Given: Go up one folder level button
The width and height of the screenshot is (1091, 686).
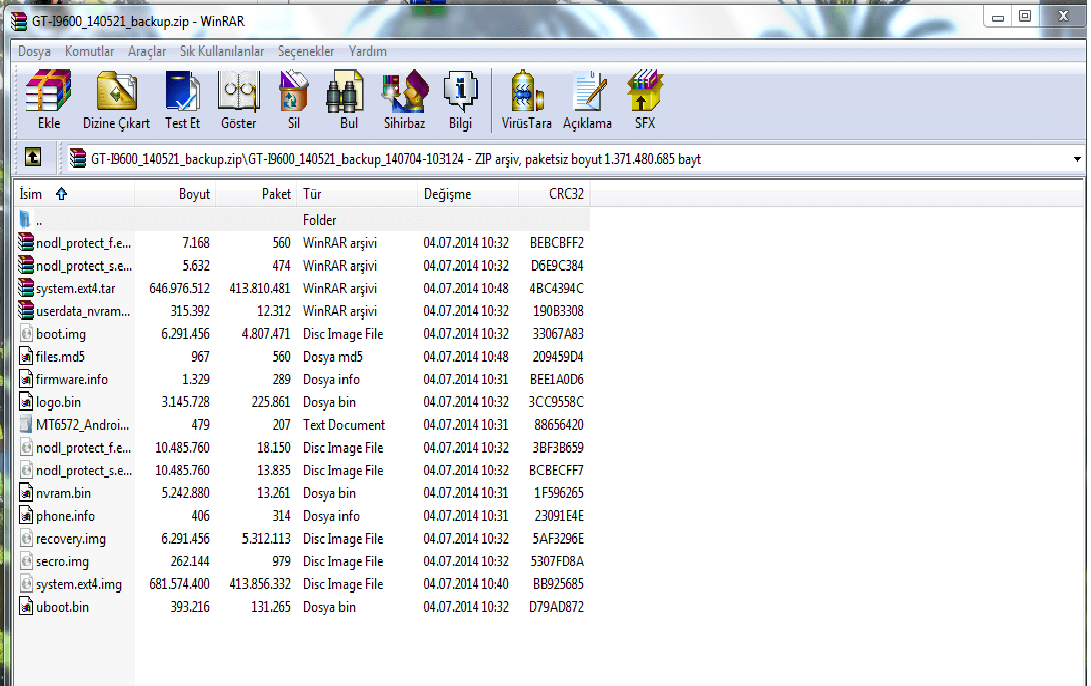Looking at the screenshot, I should click(x=33, y=158).
